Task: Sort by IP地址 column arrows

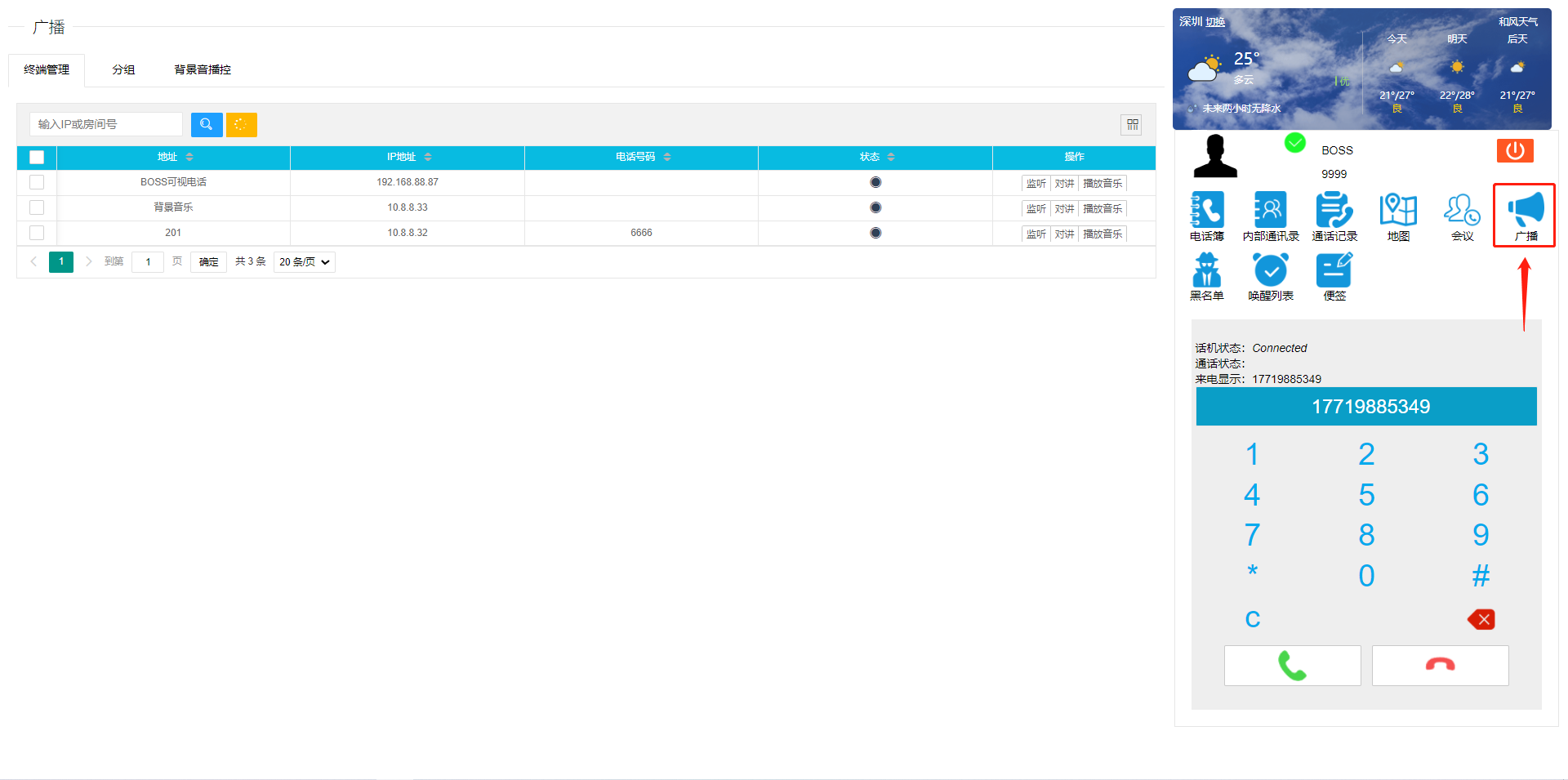Action: [427, 157]
